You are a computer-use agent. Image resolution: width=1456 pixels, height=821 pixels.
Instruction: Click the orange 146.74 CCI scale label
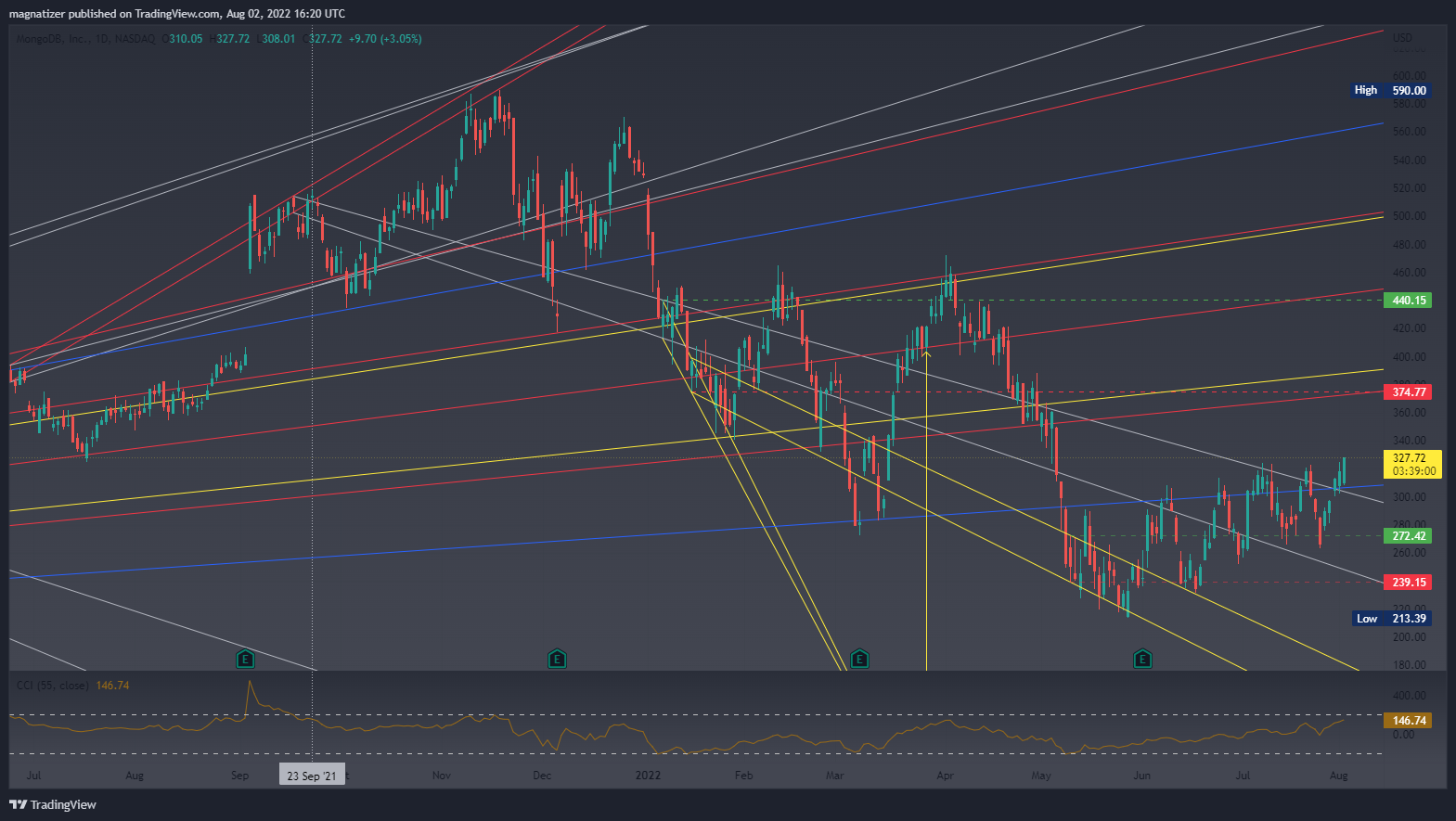[x=1409, y=721]
